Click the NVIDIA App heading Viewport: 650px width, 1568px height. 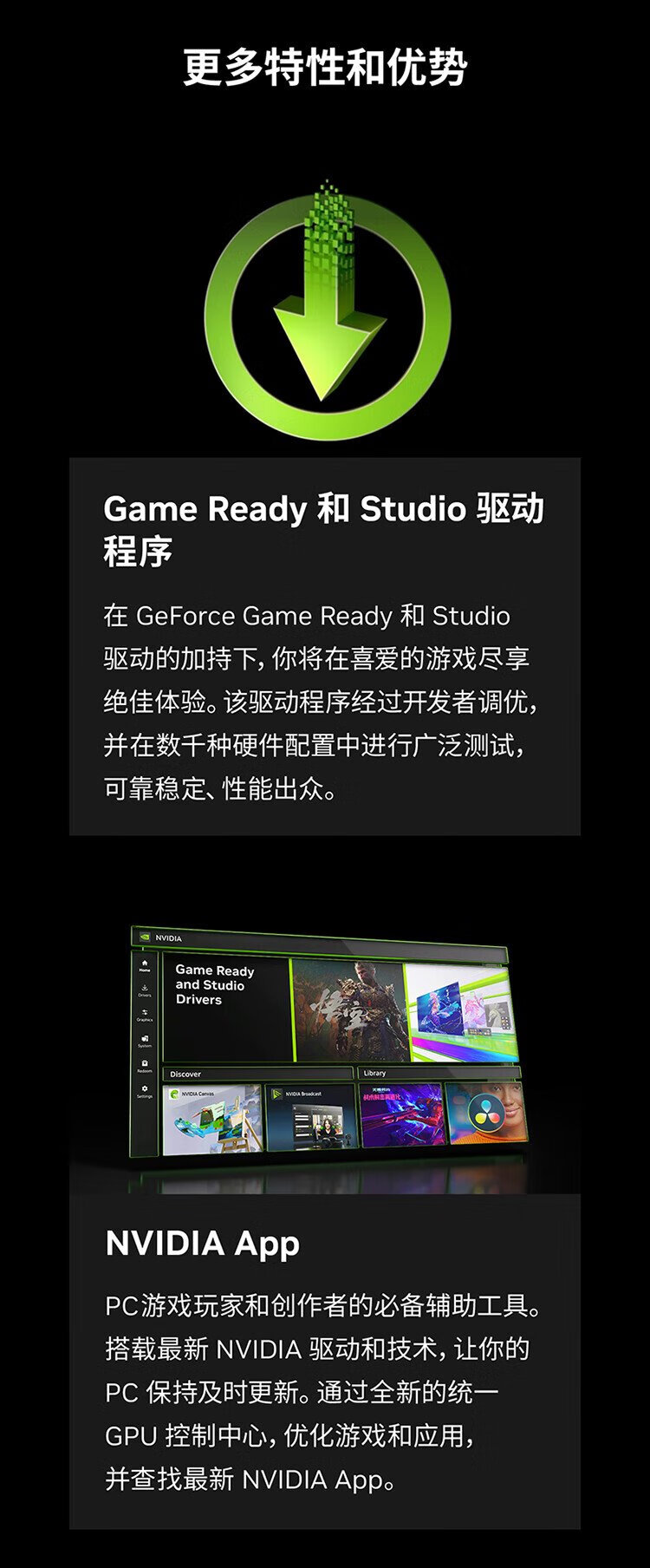[202, 1244]
